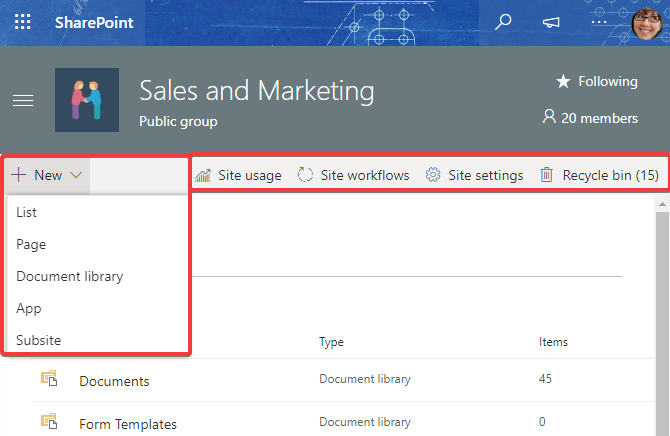
Task: Click the plus icon next to New
Action: coord(19,175)
